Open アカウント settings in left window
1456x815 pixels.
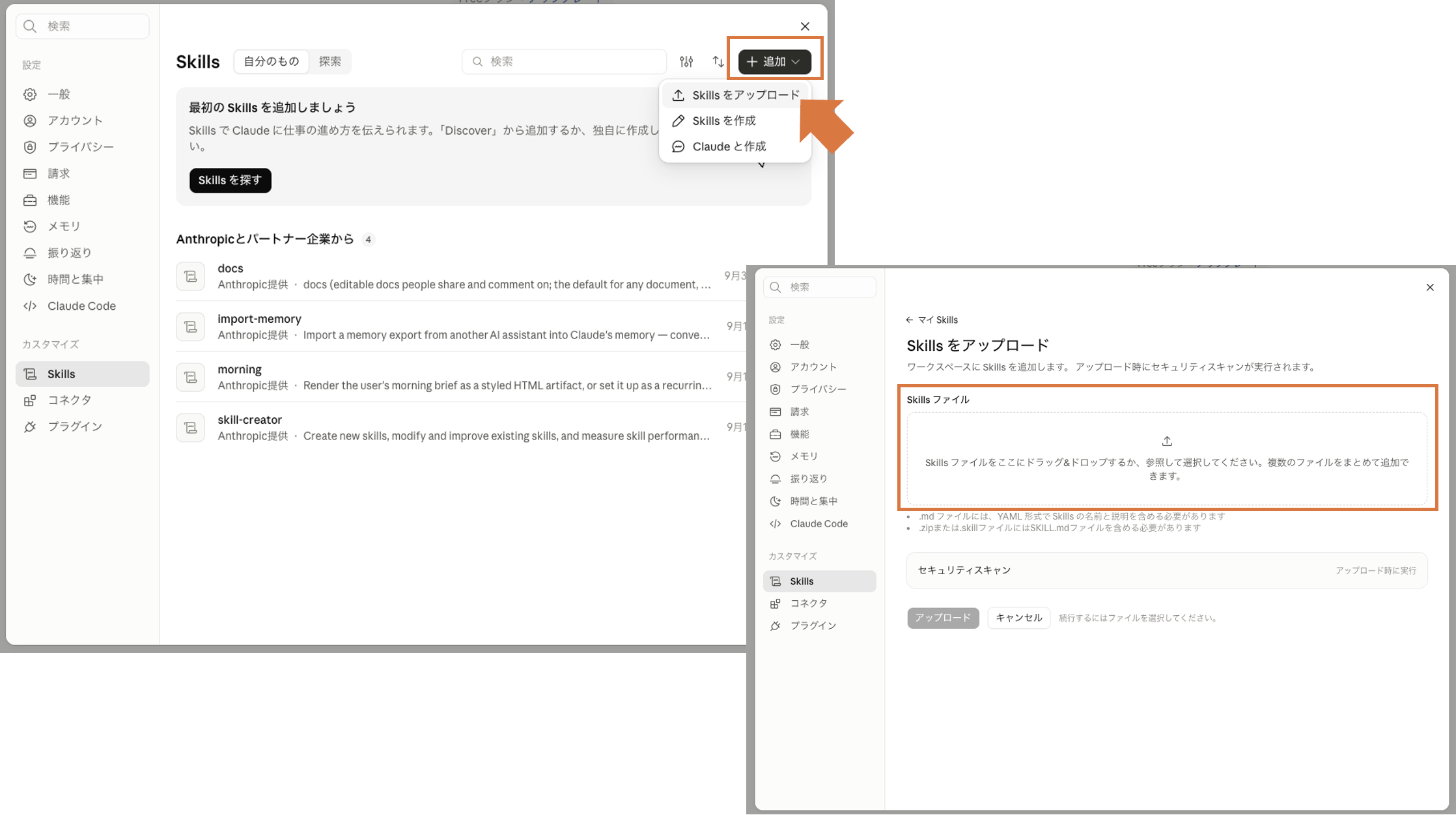click(83, 120)
